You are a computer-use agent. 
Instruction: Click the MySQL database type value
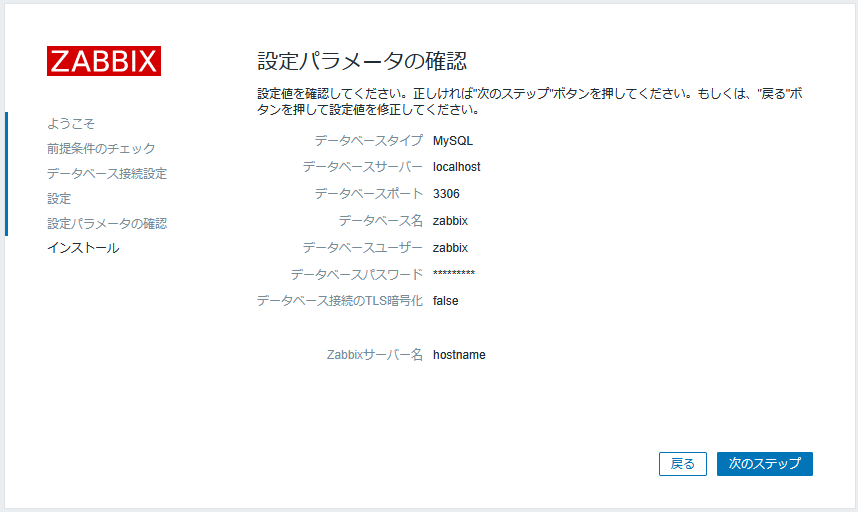453,141
